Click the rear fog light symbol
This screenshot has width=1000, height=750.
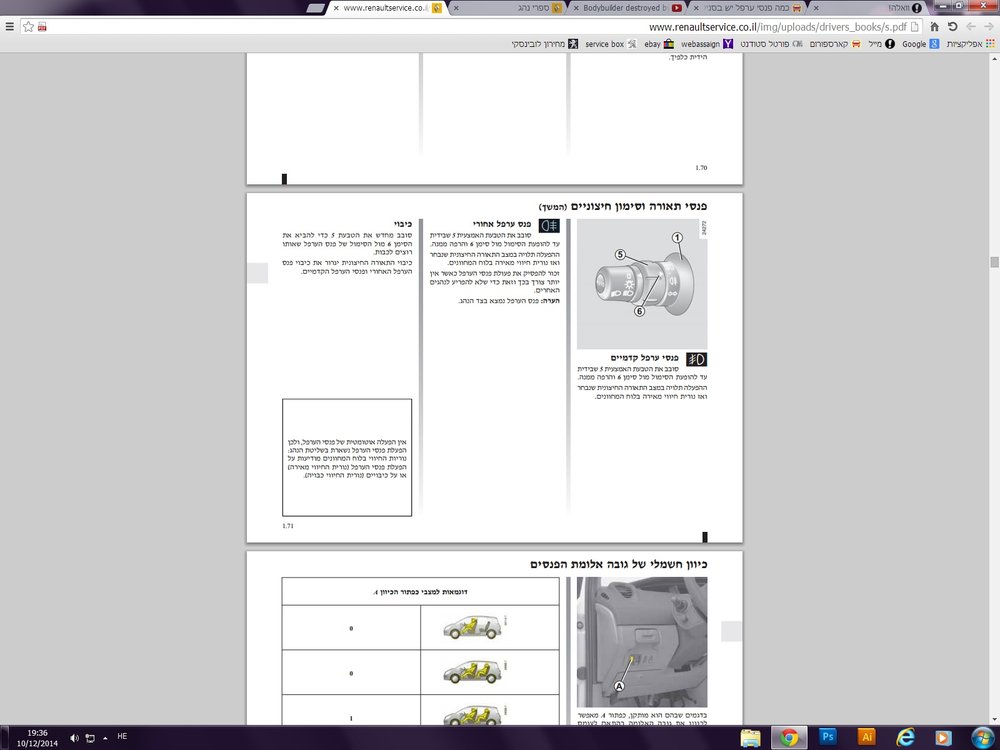(x=549, y=226)
